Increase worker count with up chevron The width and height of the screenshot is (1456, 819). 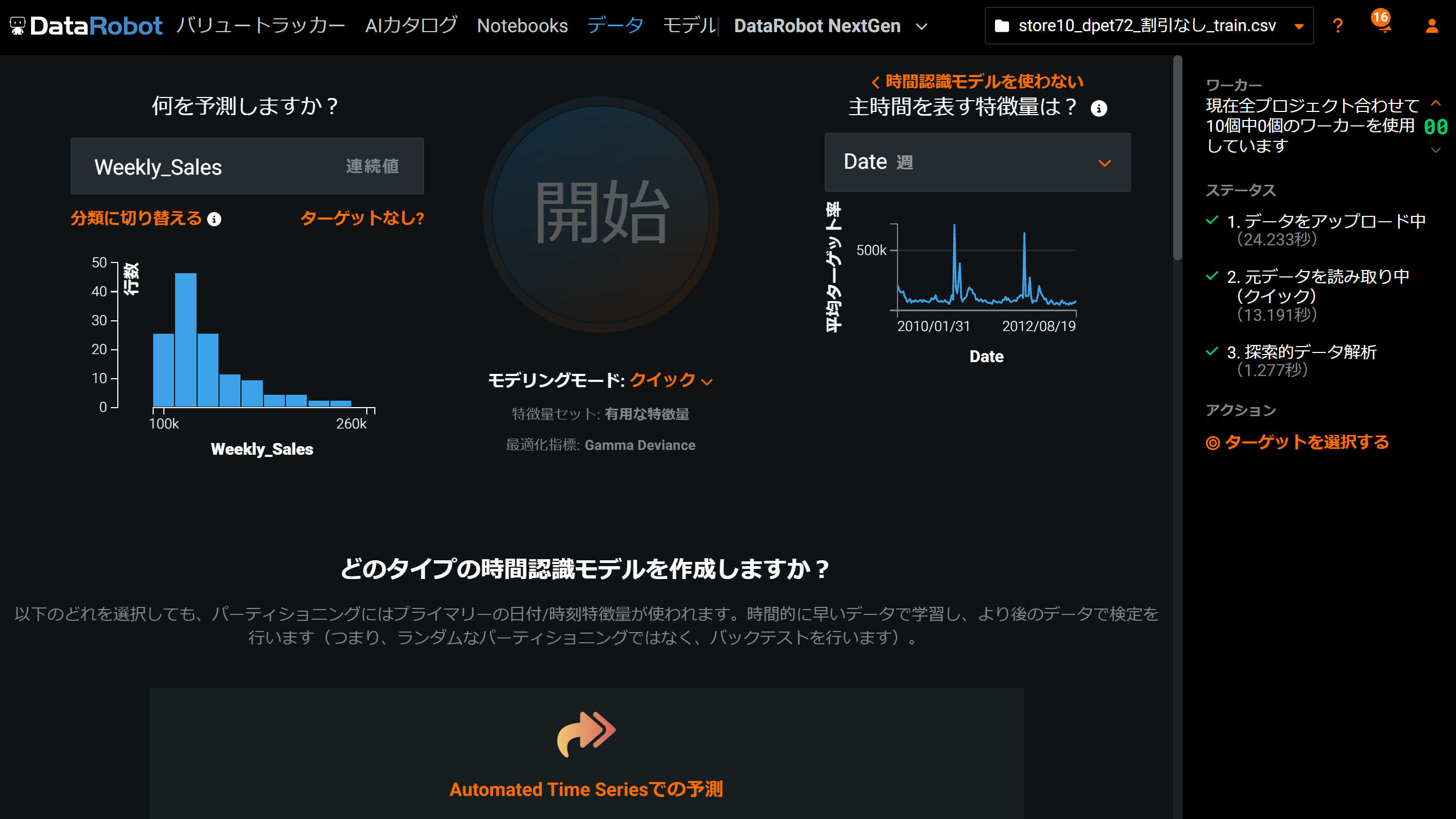pyautogui.click(x=1435, y=103)
